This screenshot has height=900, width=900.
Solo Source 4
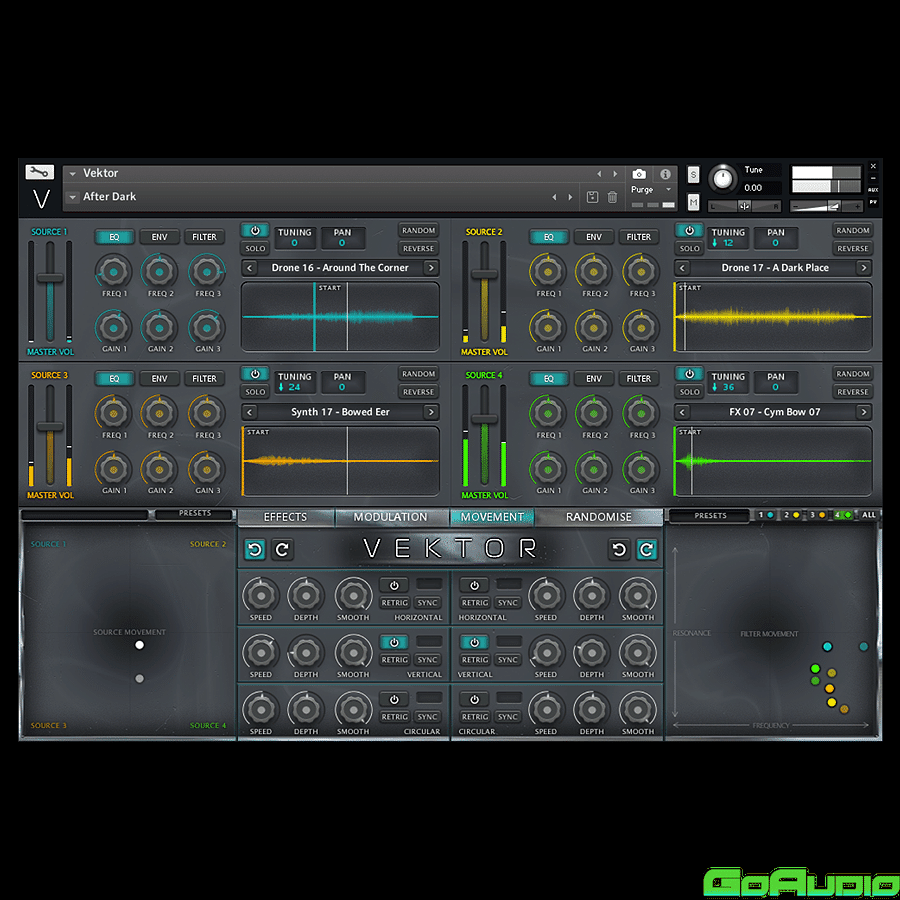[x=689, y=392]
